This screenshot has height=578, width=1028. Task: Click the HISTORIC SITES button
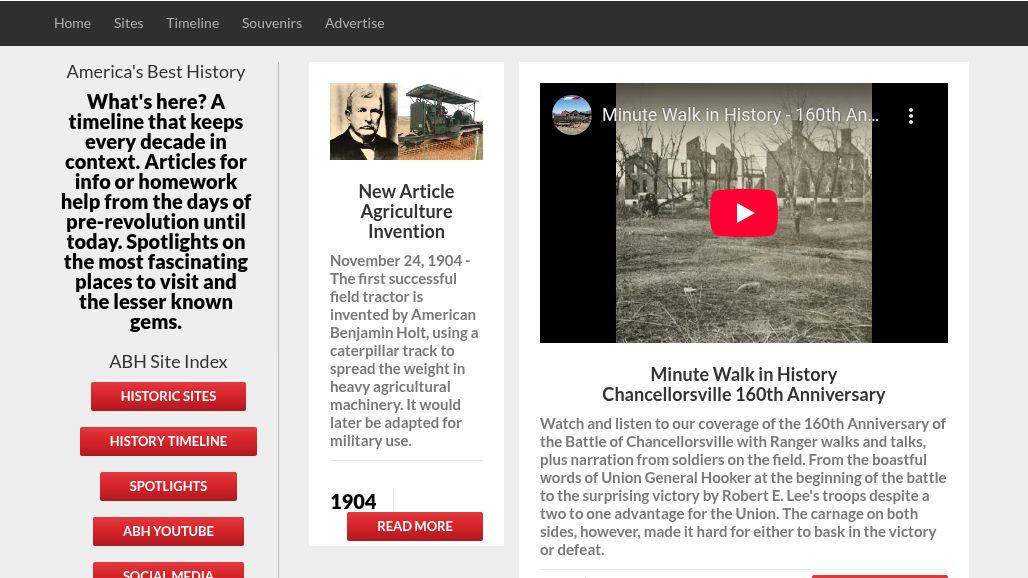point(168,396)
